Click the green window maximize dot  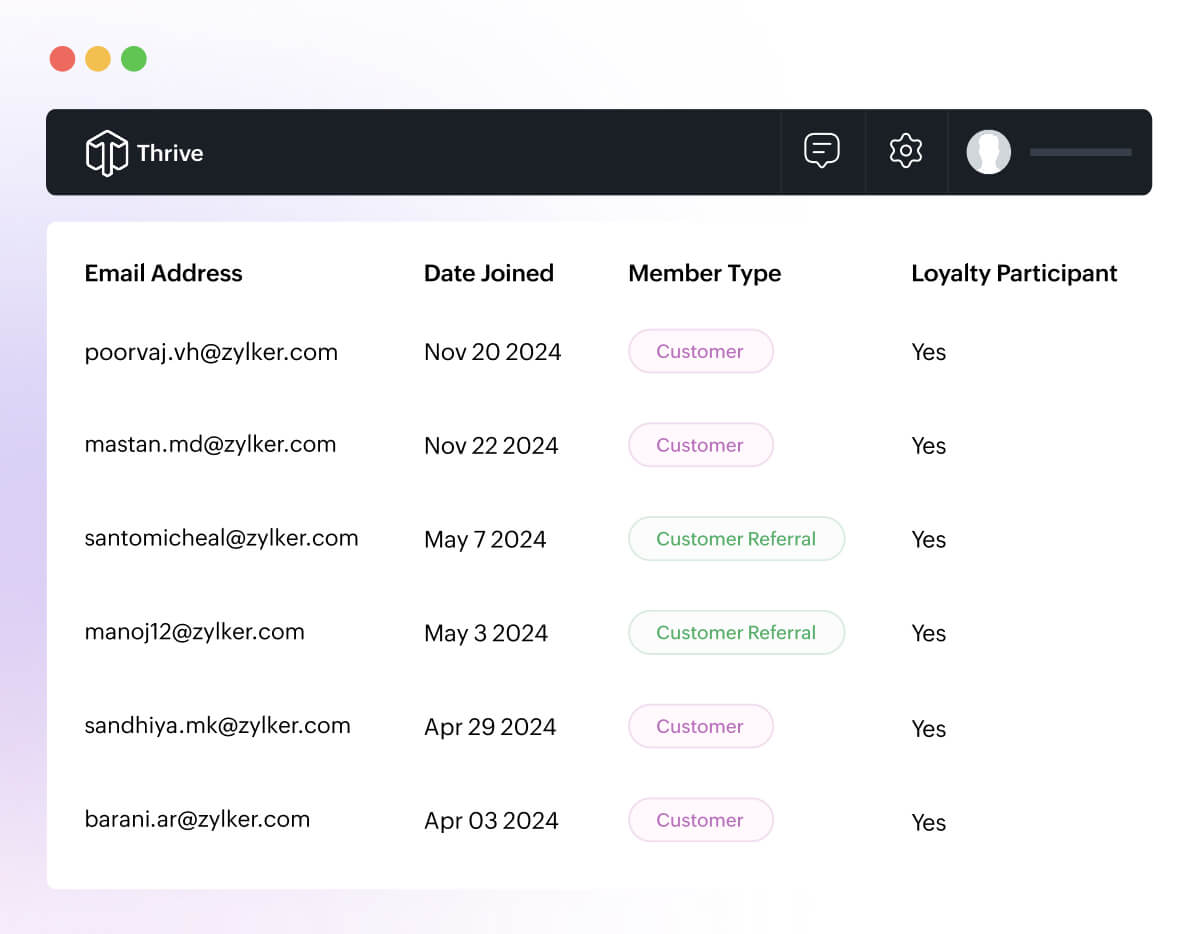coord(134,59)
